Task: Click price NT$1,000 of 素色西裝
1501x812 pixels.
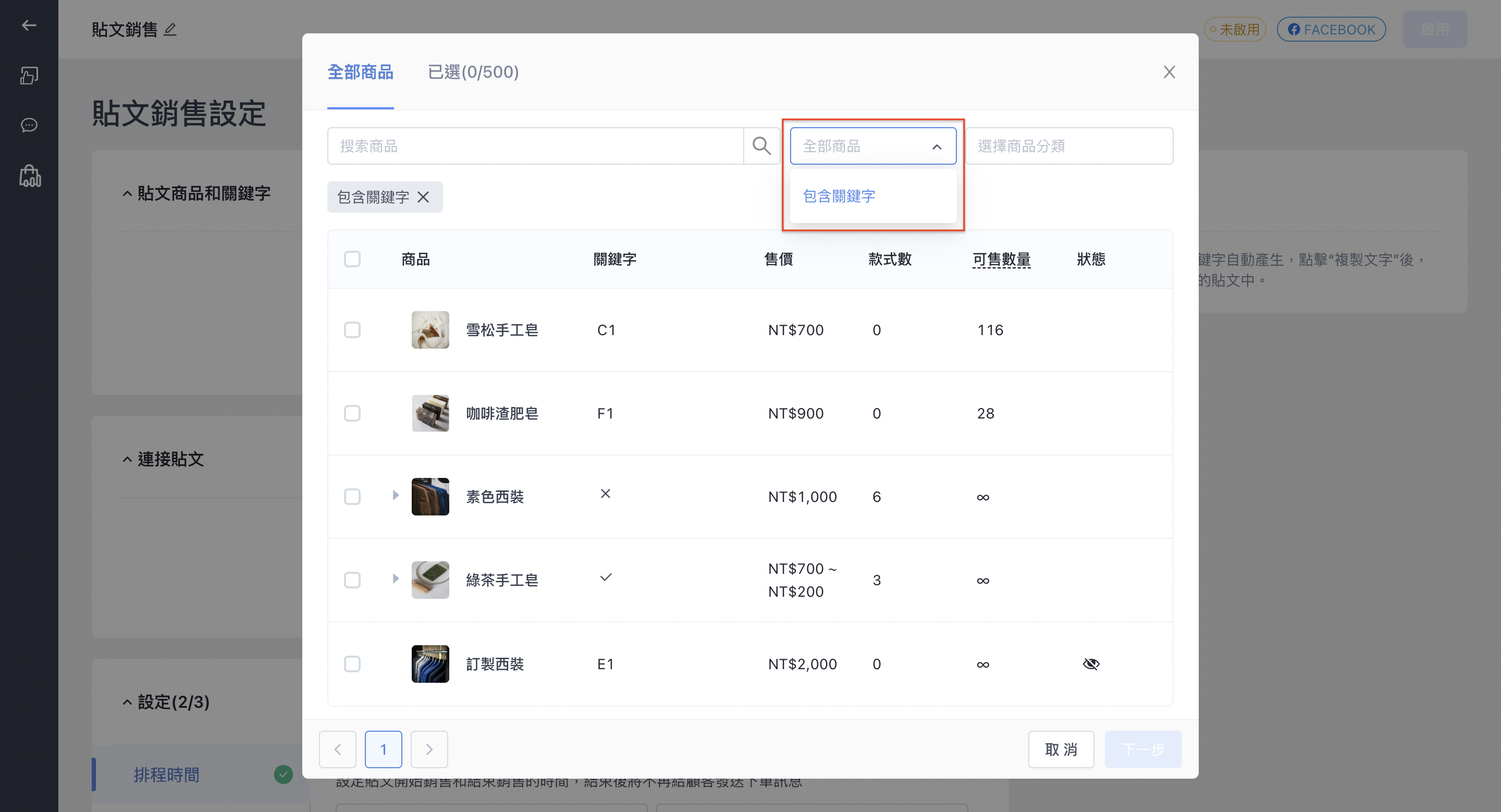Action: [x=802, y=496]
